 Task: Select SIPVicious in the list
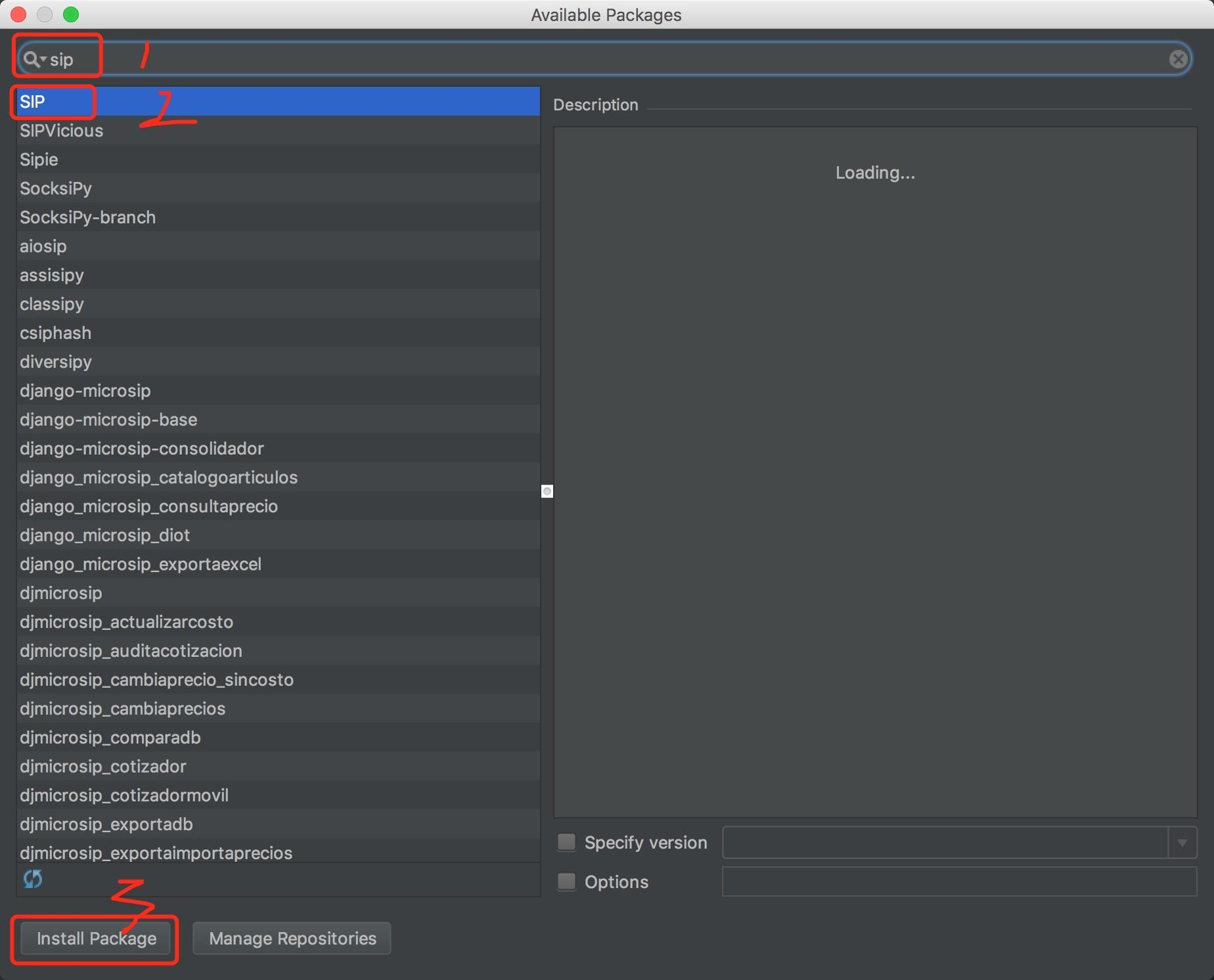tap(279, 130)
